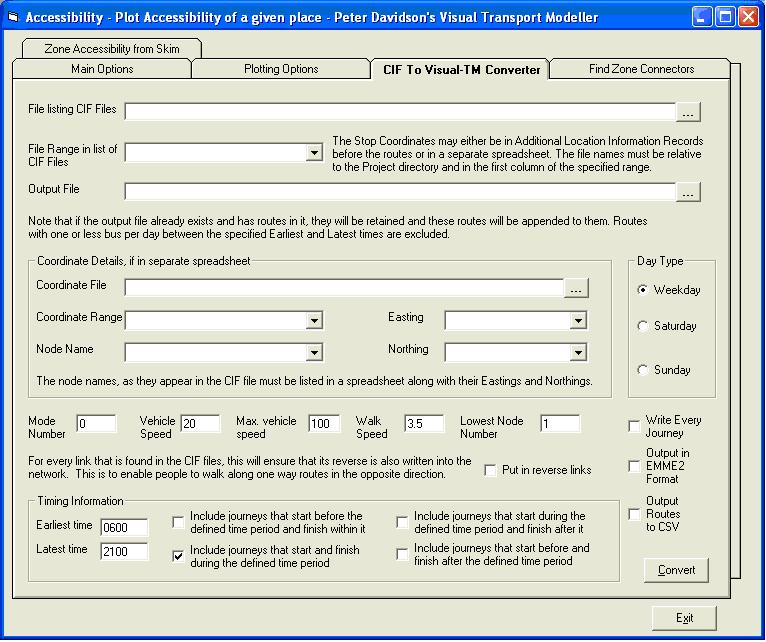The width and height of the screenshot is (766, 642).
Task: Open the Coordinate Range dropdown
Action: click(314, 321)
